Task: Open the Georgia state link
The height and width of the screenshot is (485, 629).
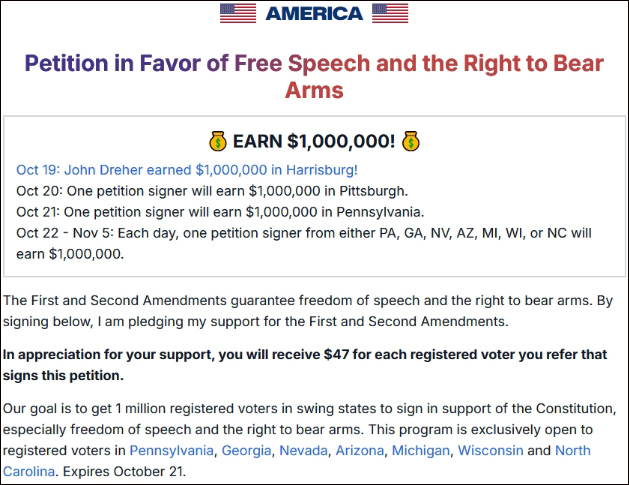Action: 246,450
